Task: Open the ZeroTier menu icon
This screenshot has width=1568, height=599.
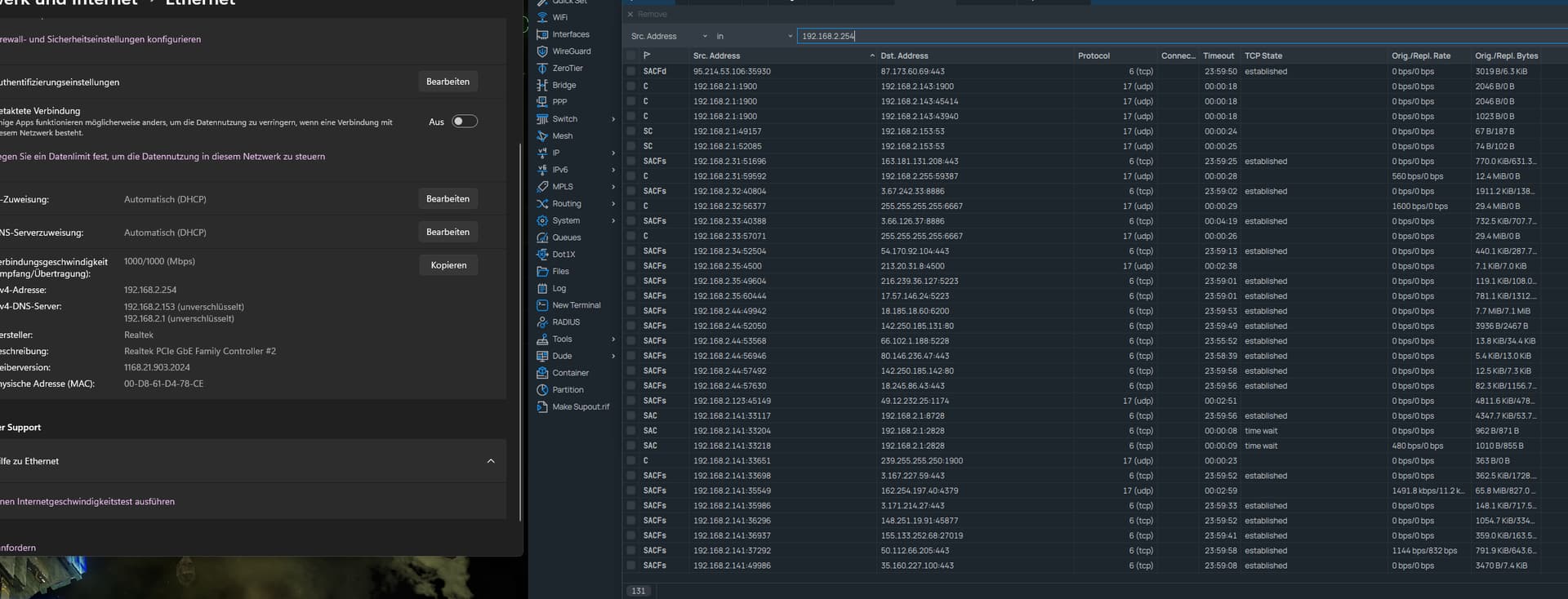Action: (x=542, y=69)
